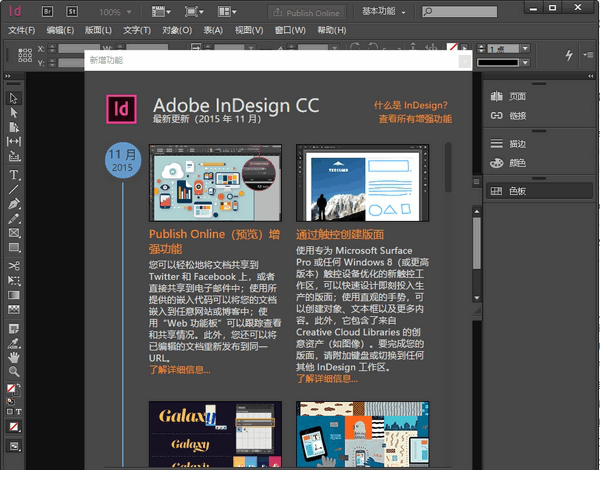Click Publish Online（预览）增强功能 heading link

(214, 241)
